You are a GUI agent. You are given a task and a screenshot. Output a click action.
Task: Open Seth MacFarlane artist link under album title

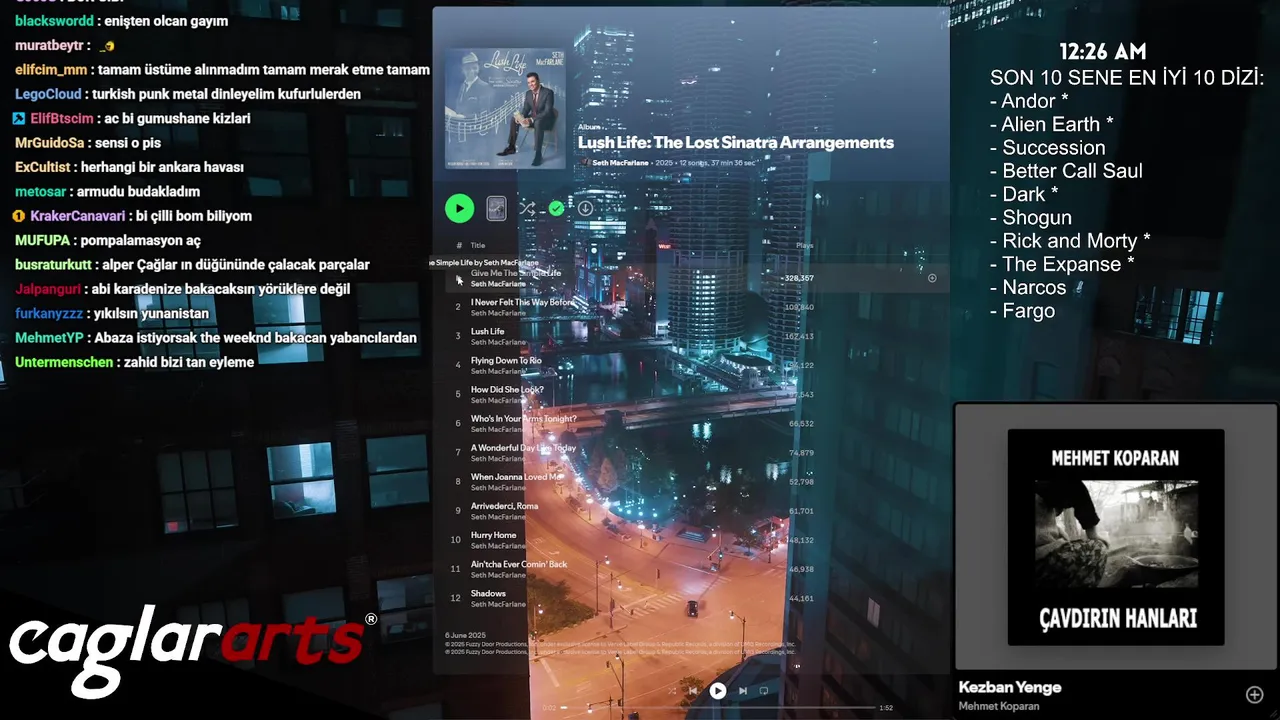point(620,162)
